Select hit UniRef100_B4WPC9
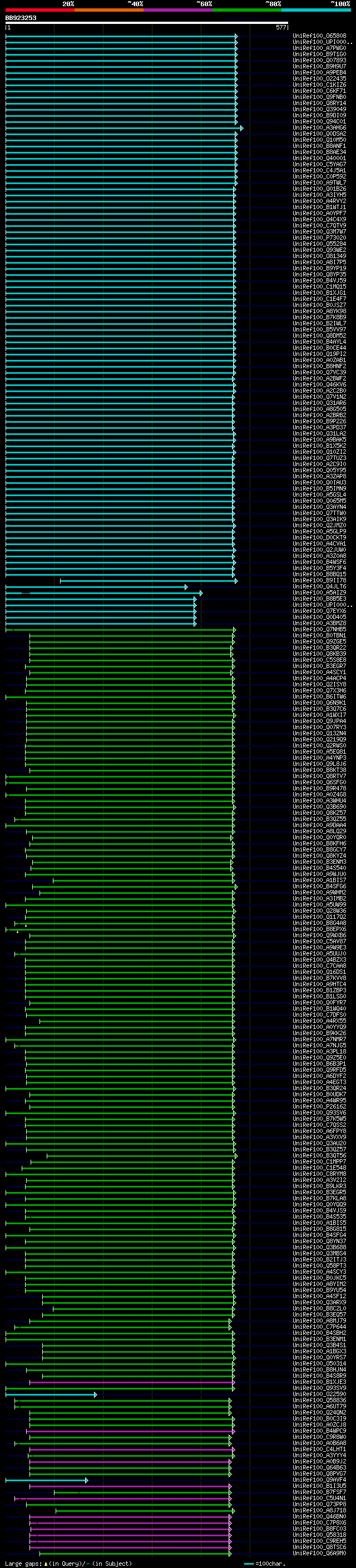This screenshot has width=356, height=1568. click(319, 1431)
